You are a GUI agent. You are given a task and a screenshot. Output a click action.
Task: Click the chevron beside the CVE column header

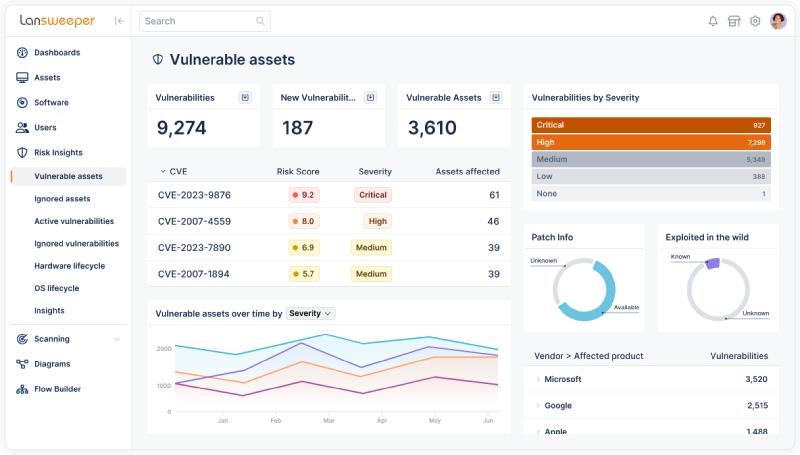click(x=163, y=172)
